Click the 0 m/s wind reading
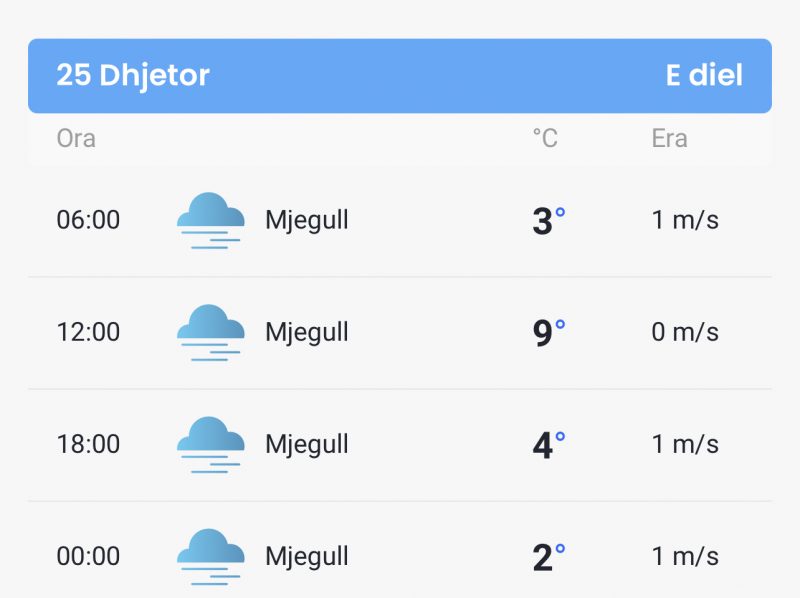This screenshot has width=800, height=598. click(685, 332)
